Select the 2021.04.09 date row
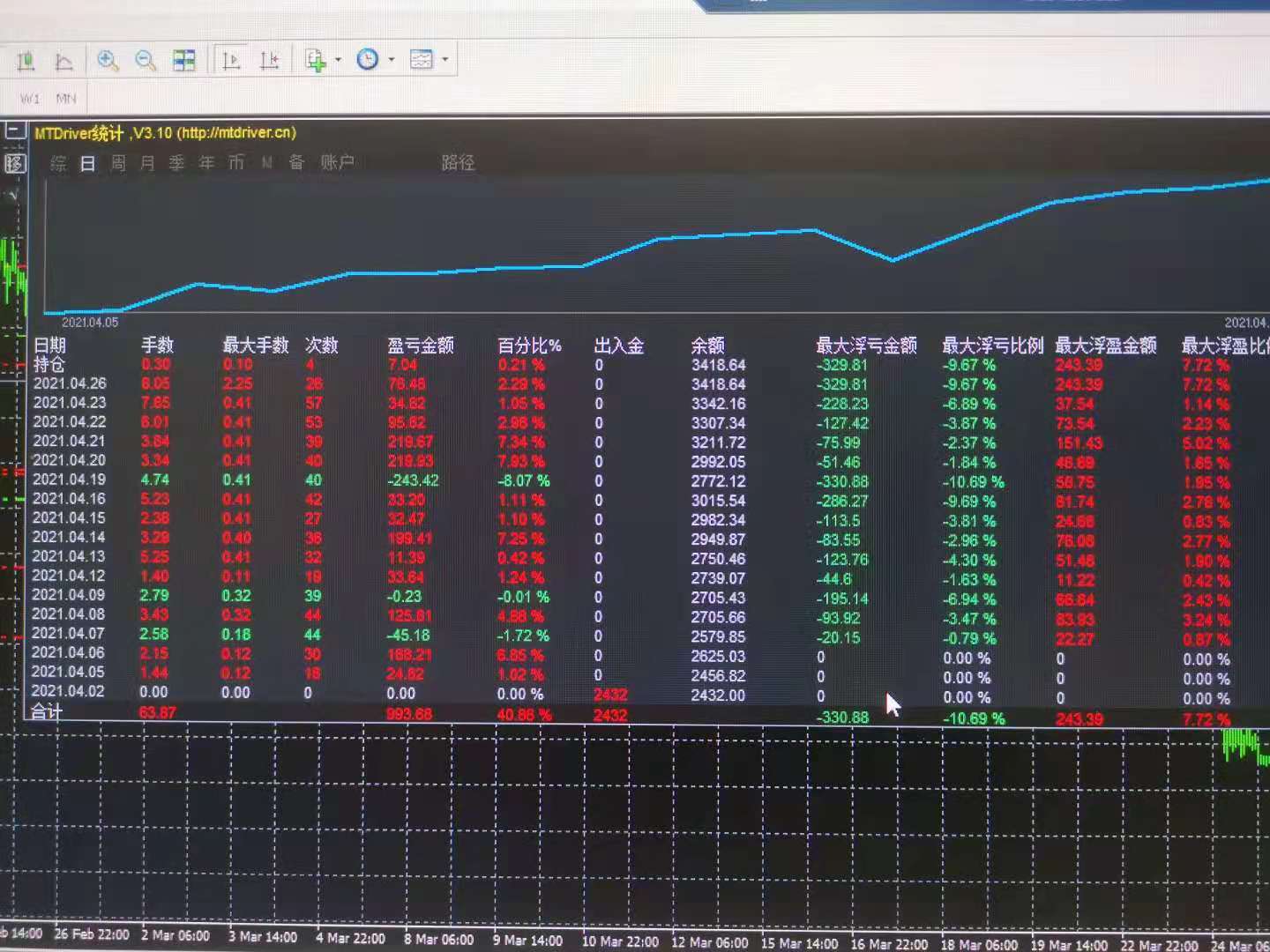The image size is (1270, 952). tap(69, 595)
